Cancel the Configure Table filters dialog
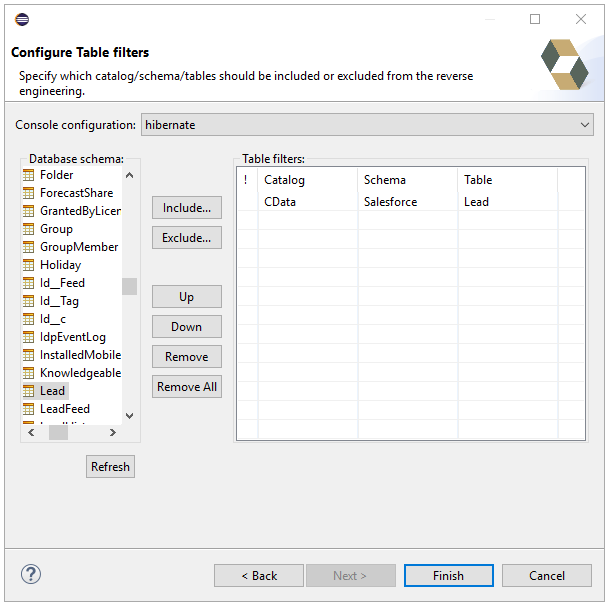 (x=547, y=575)
